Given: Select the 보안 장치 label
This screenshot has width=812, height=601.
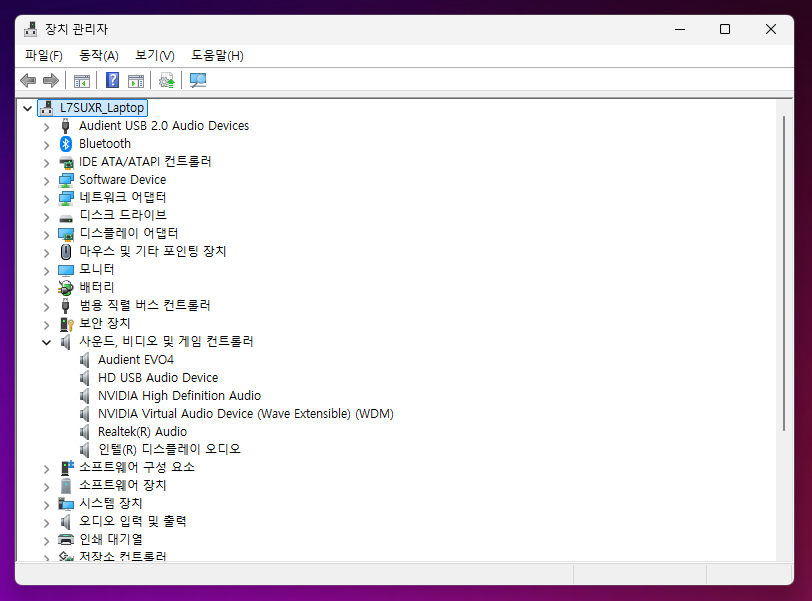Looking at the screenshot, I should pyautogui.click(x=105, y=324).
